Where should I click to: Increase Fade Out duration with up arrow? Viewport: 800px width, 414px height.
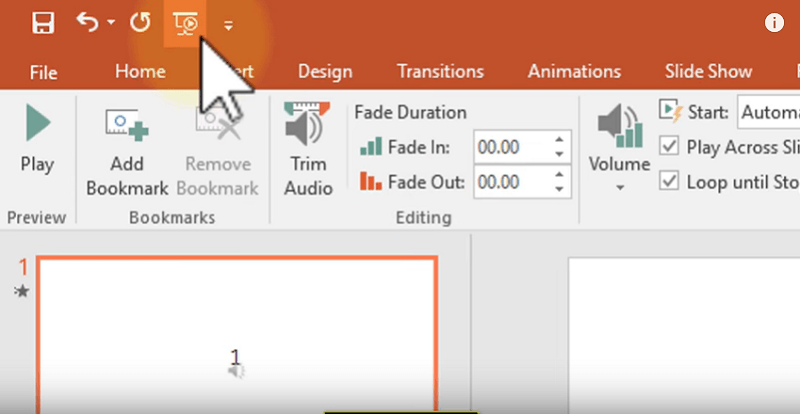pos(560,175)
